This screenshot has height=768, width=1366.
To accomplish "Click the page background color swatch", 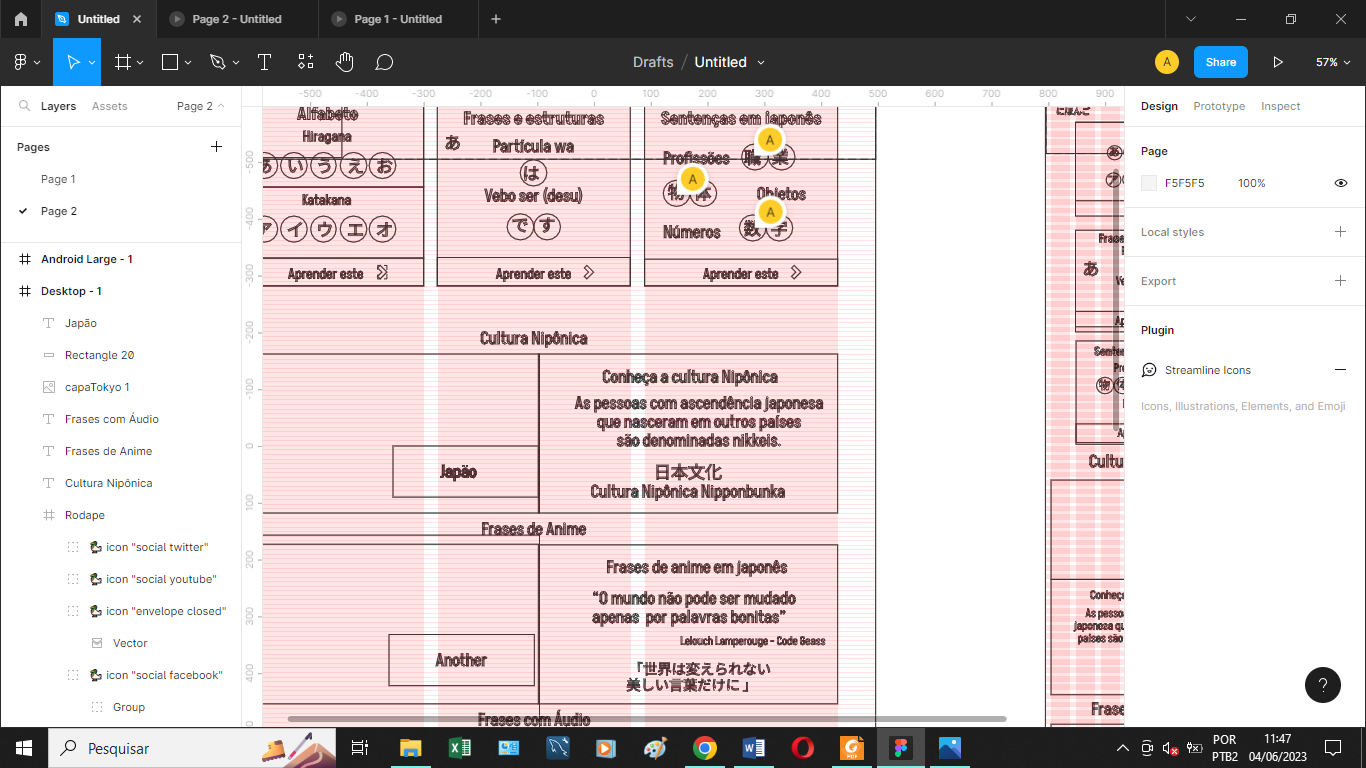I will click(x=1149, y=183).
